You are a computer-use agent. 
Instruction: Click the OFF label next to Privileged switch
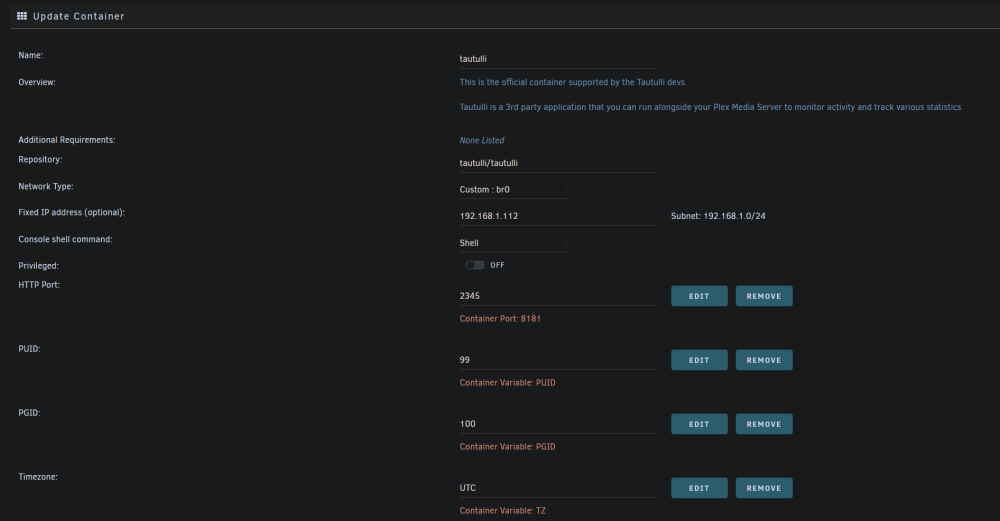pos(497,265)
